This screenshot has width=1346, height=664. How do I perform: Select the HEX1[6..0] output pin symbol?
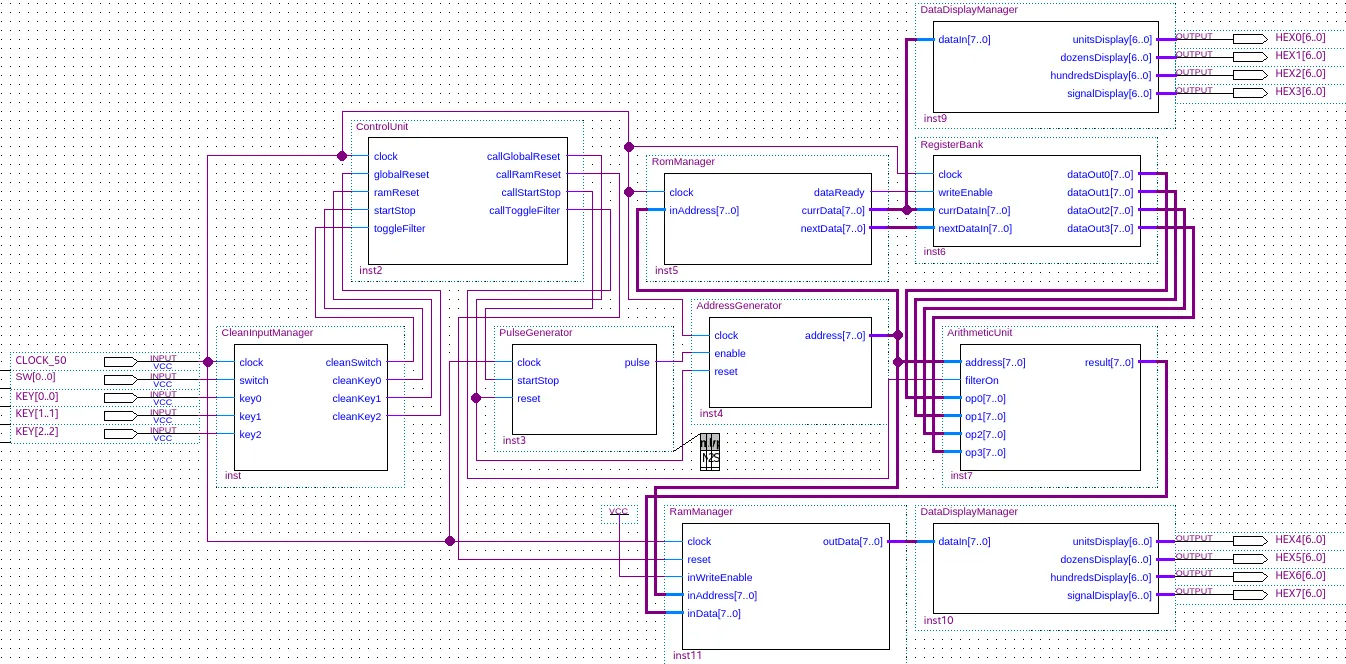pyautogui.click(x=1250, y=56)
